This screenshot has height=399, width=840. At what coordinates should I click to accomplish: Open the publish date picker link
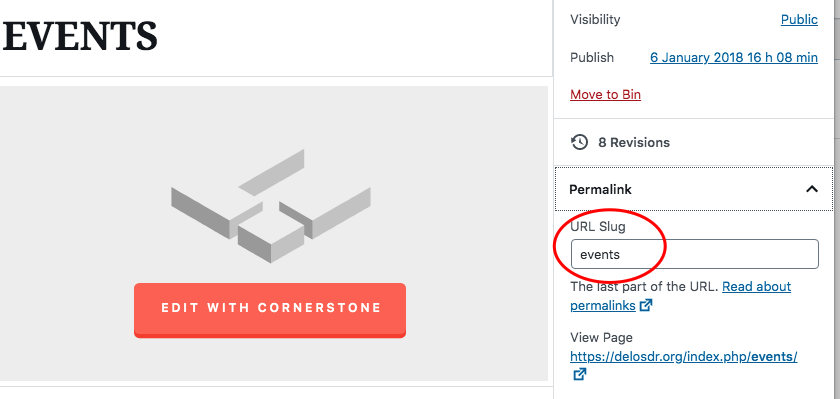tap(733, 57)
